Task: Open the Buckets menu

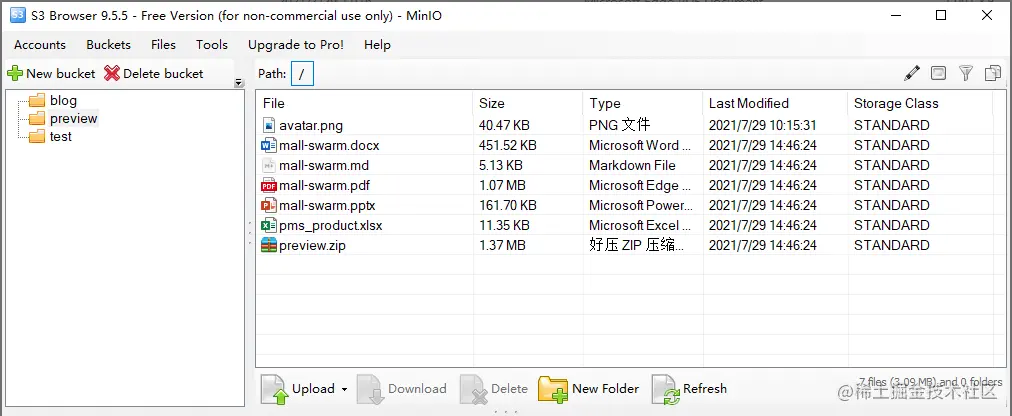Action: point(108,45)
